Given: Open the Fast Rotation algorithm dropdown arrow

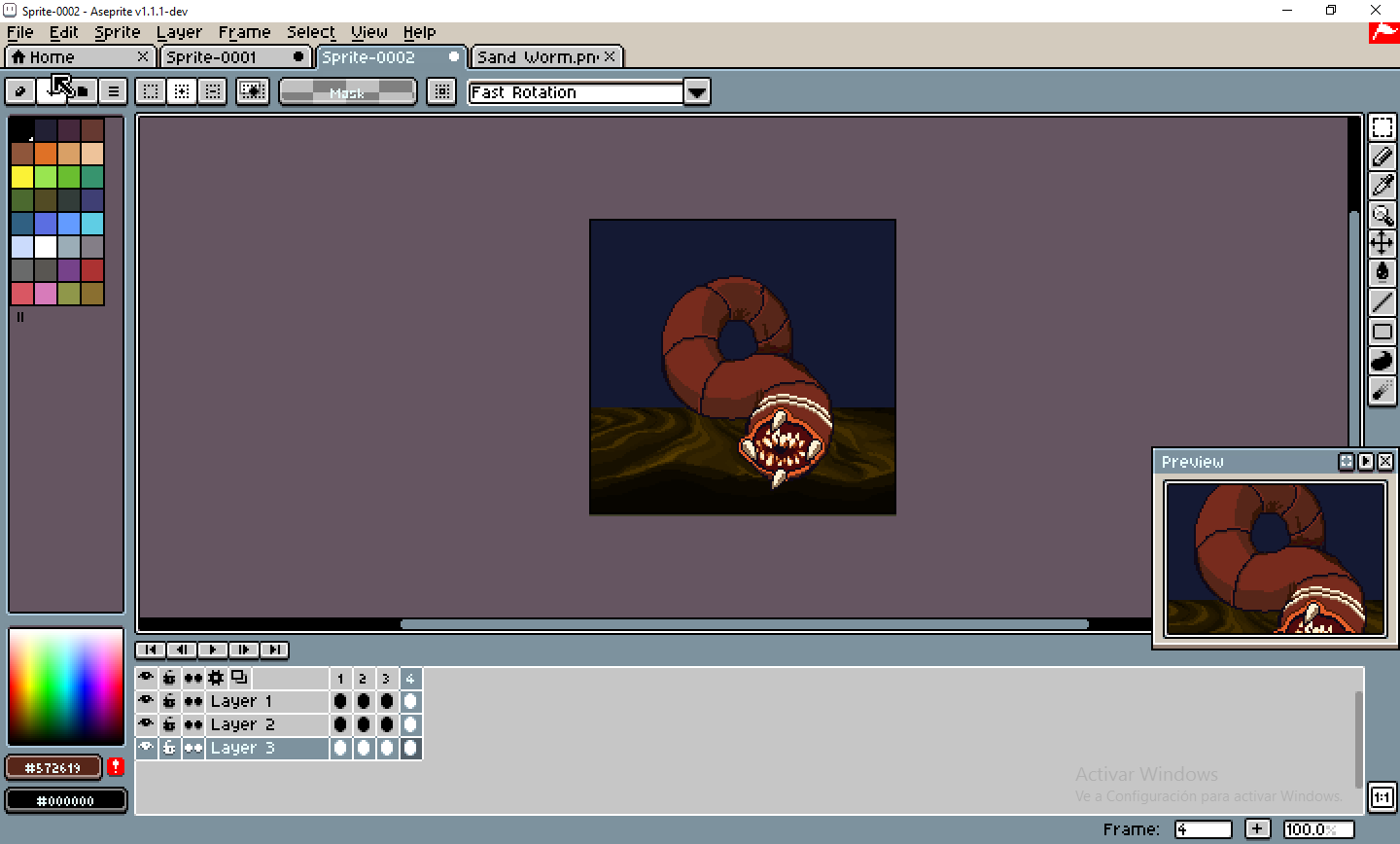Looking at the screenshot, I should click(697, 92).
